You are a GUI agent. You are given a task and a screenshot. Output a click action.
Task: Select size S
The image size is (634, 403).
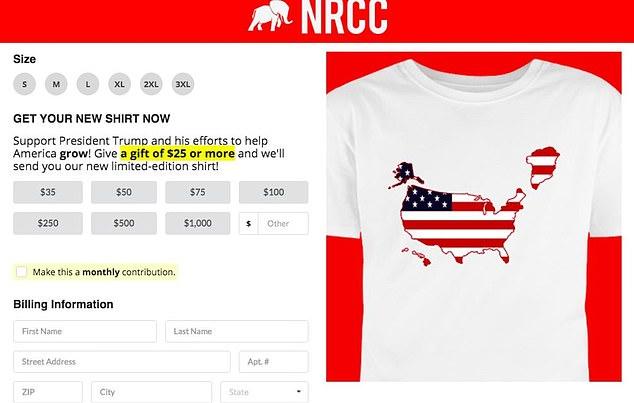(x=25, y=84)
